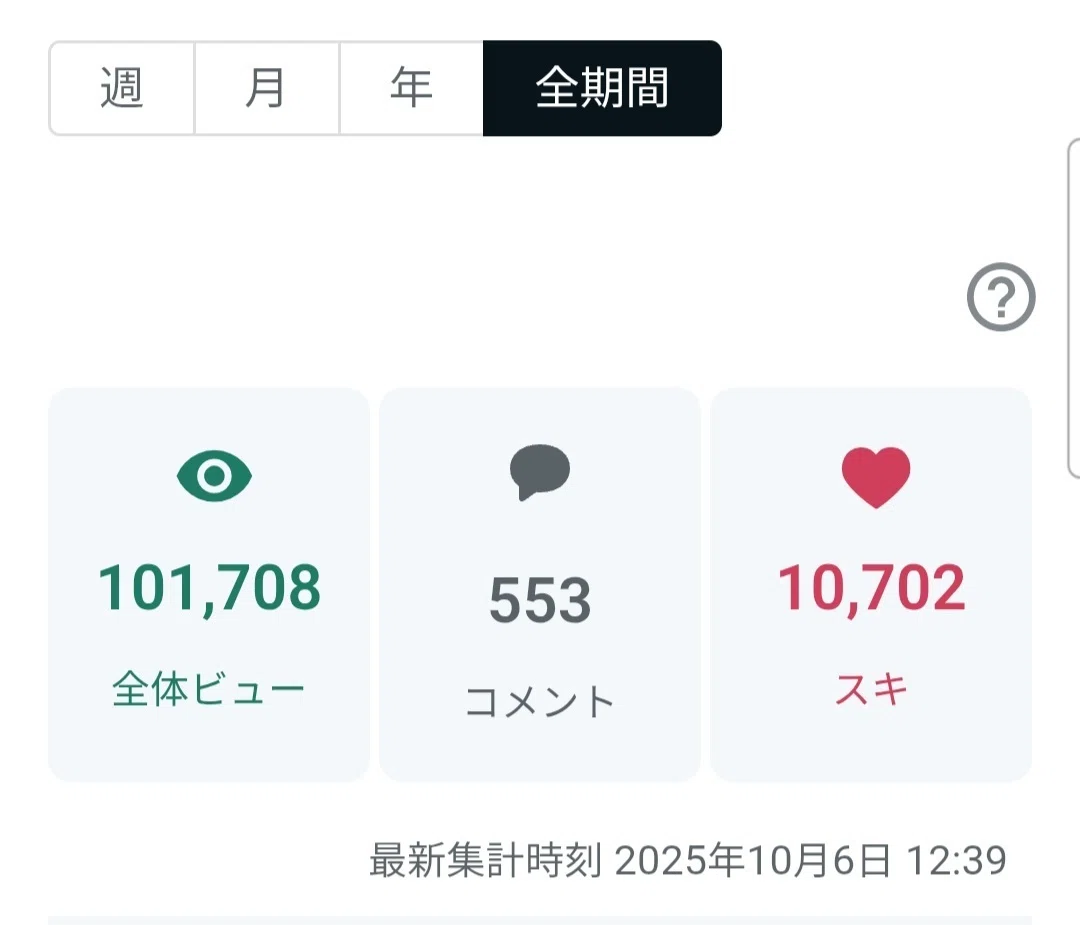Open the 101,708 total views number

[209, 588]
